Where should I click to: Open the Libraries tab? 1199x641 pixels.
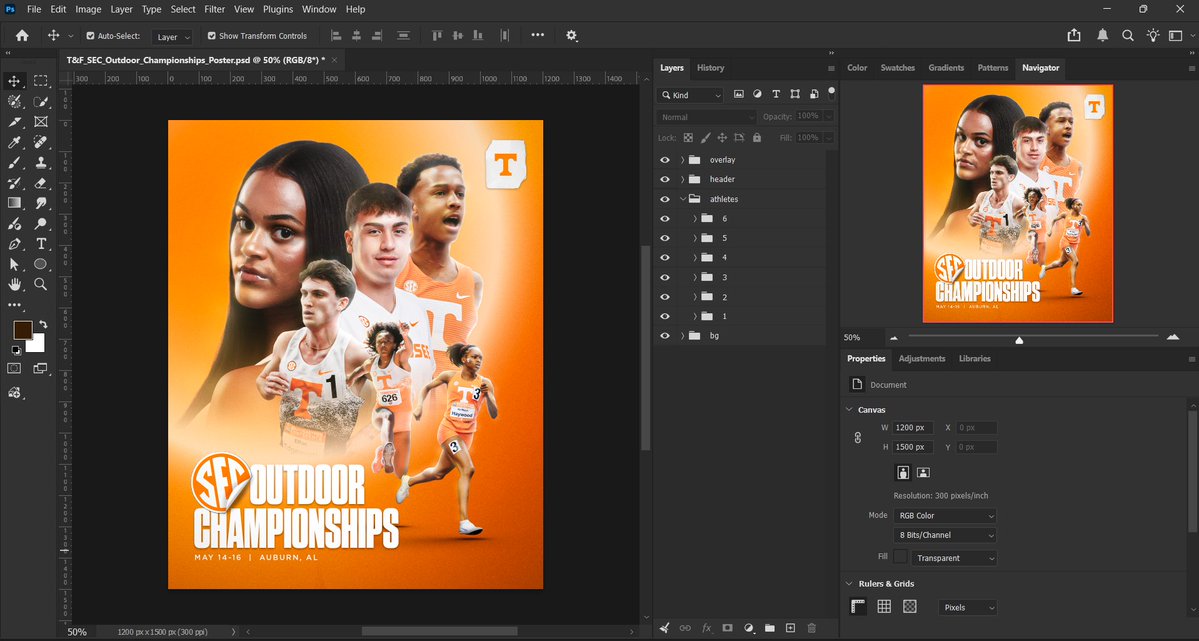[x=974, y=359]
